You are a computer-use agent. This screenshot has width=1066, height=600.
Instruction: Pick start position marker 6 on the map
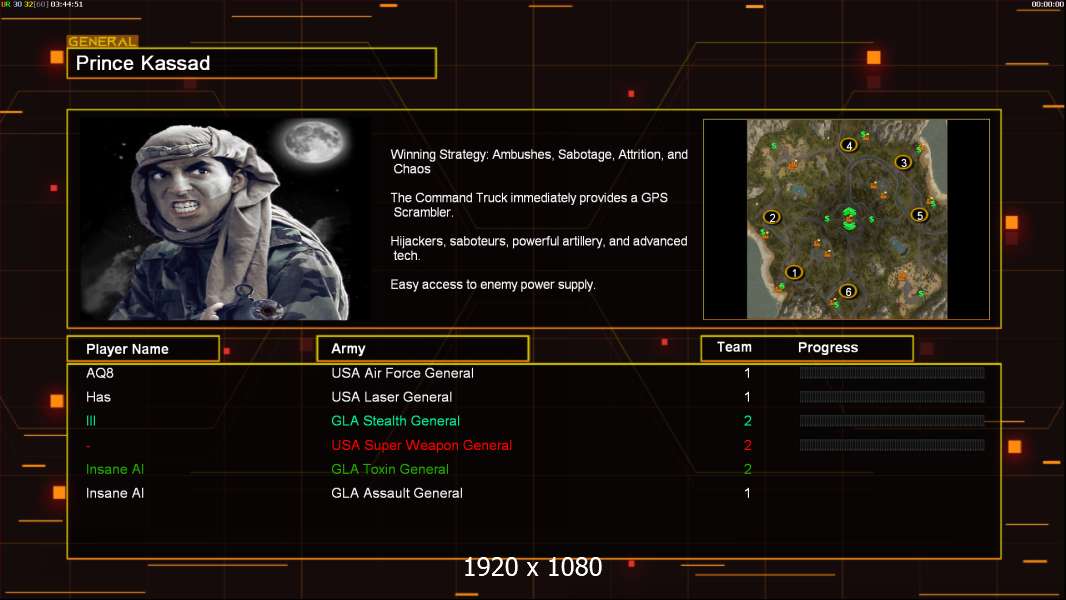(x=848, y=292)
